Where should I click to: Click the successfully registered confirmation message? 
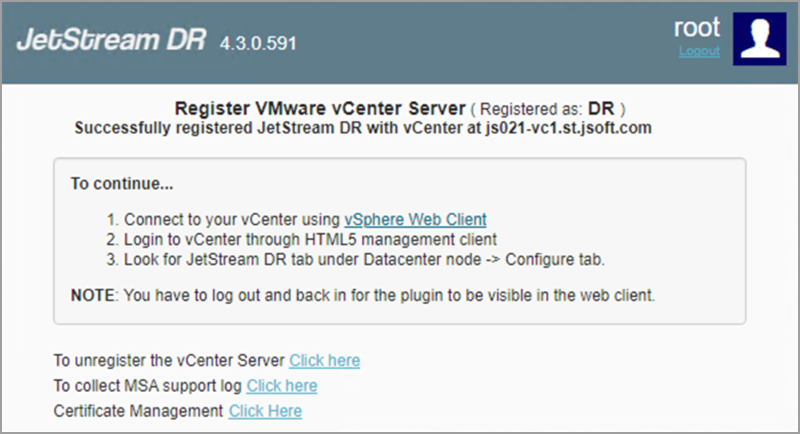coord(364,127)
